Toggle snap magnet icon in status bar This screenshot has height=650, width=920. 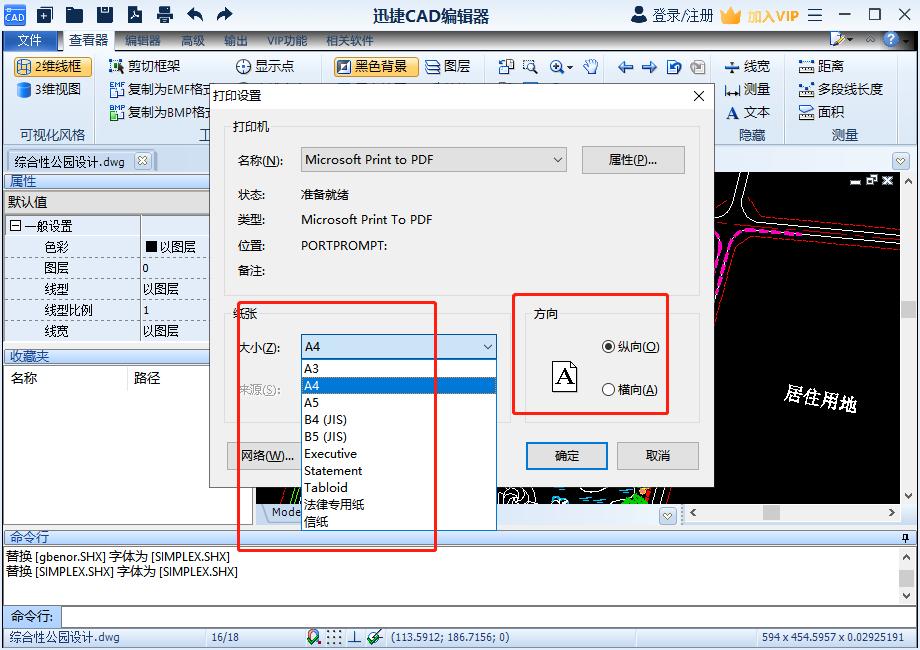313,637
